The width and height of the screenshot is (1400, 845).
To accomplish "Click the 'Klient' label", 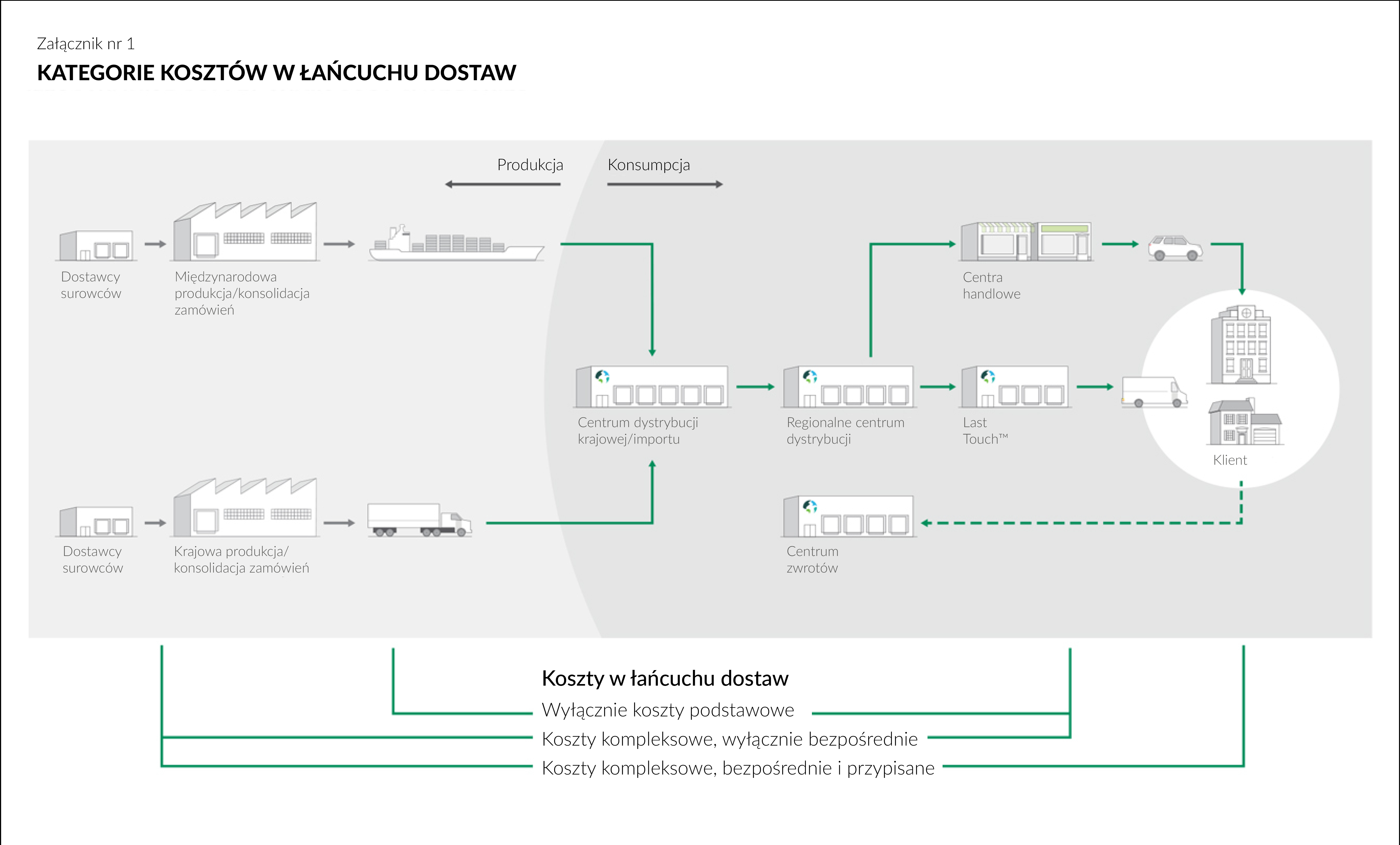I will pos(1230,460).
